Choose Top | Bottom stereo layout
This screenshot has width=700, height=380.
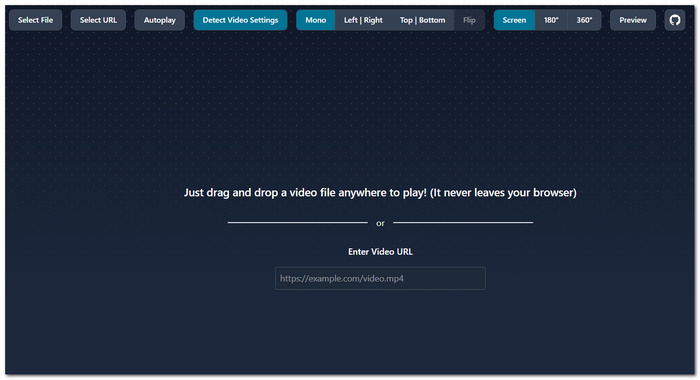tap(422, 20)
